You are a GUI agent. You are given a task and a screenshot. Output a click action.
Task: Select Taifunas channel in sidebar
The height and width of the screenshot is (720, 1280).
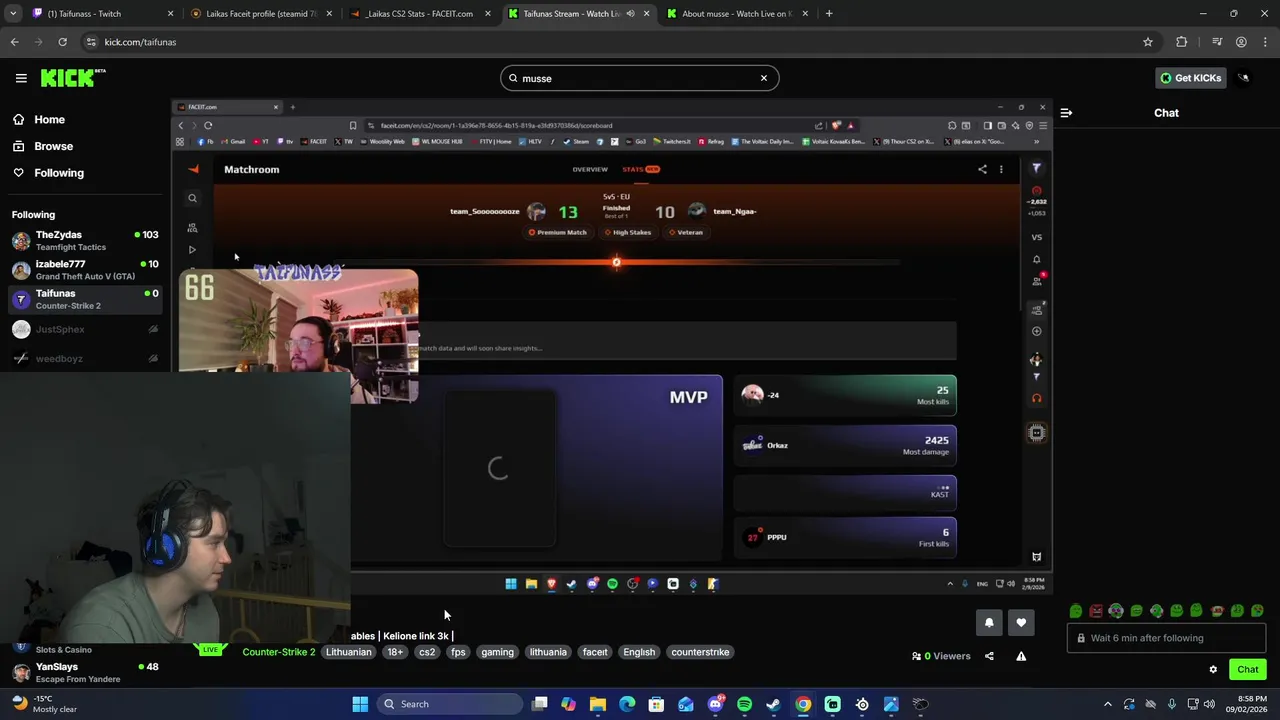[85, 299]
